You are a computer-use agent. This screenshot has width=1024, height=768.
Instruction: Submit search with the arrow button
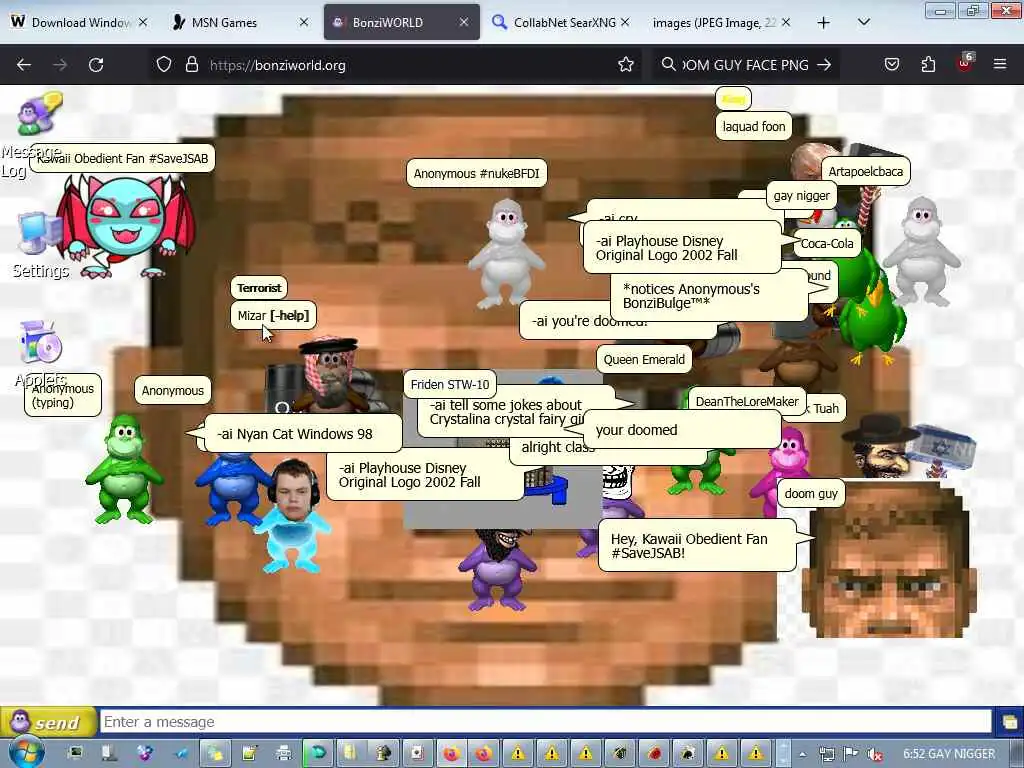tap(824, 65)
